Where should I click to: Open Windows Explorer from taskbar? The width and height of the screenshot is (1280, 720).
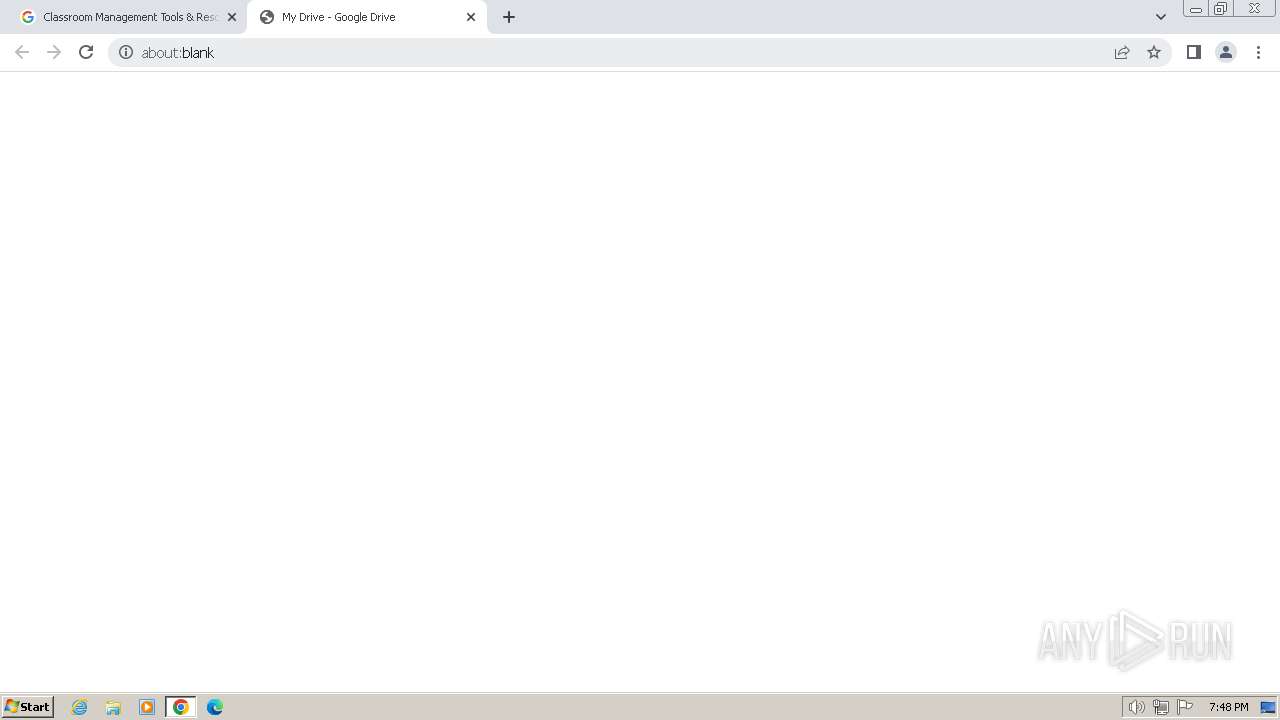point(113,707)
